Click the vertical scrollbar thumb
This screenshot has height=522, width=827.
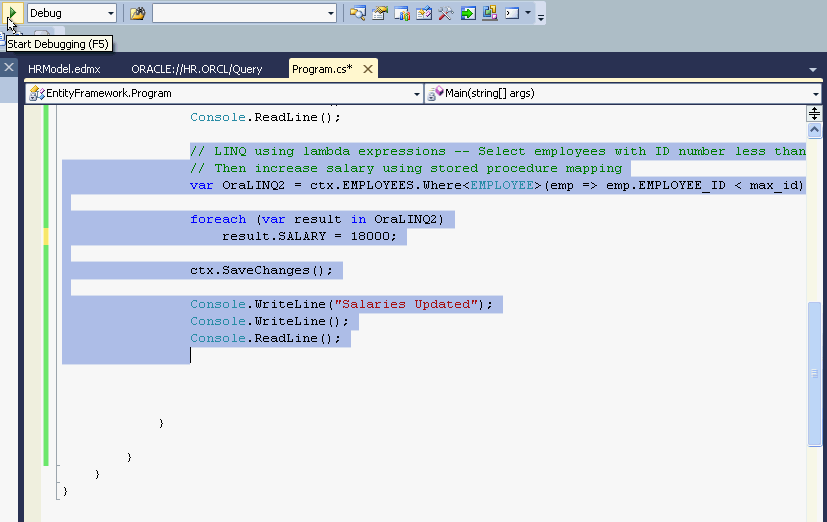[x=814, y=372]
